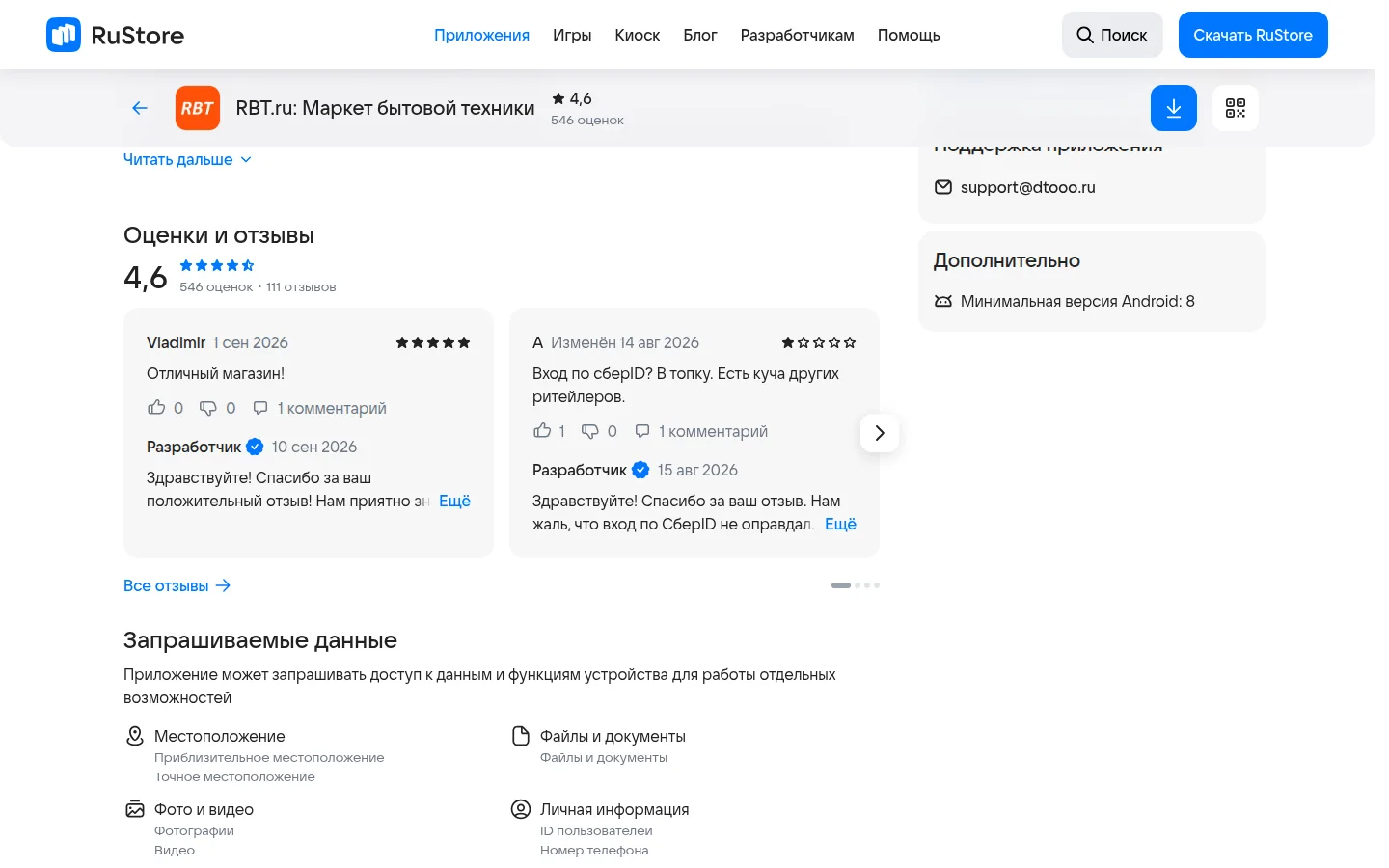
Task: Click the Видео permission text
Action: tap(175, 850)
